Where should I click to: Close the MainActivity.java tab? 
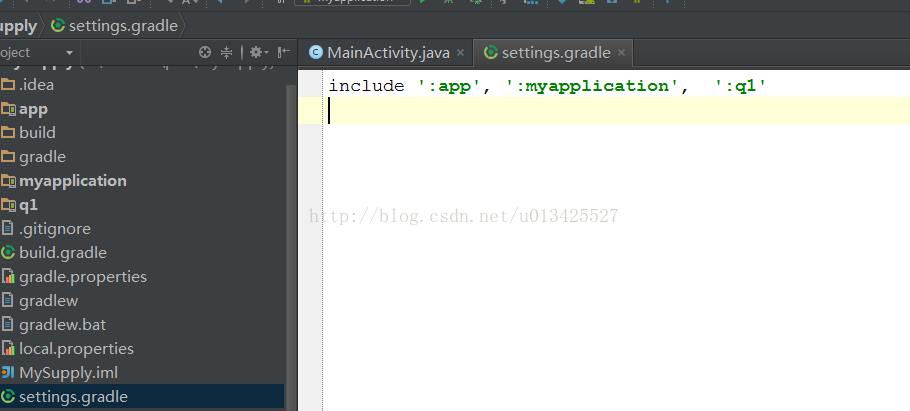click(460, 53)
